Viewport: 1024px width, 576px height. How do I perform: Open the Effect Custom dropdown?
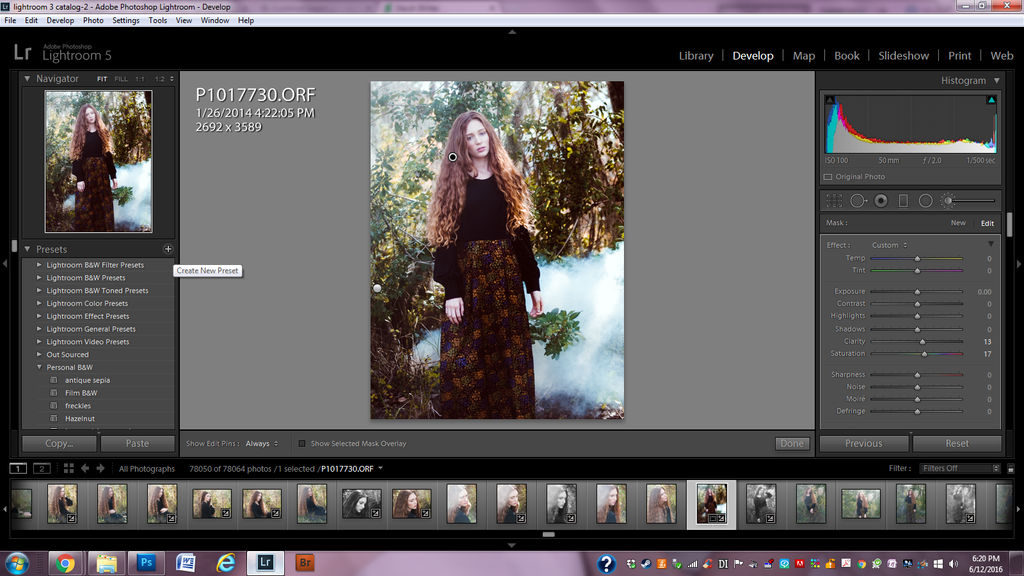coord(889,245)
